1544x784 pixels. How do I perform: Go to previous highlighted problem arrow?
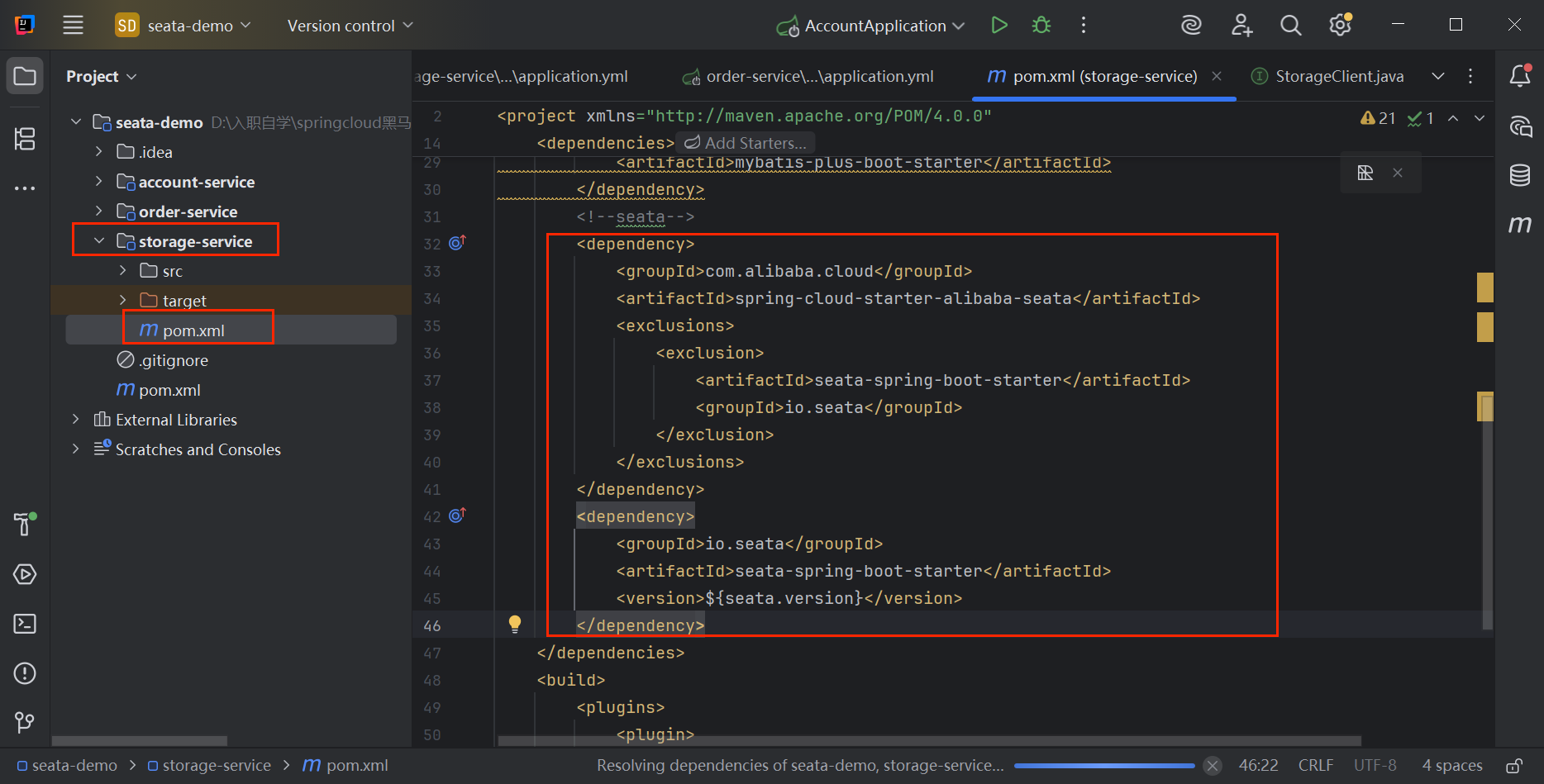coord(1453,118)
